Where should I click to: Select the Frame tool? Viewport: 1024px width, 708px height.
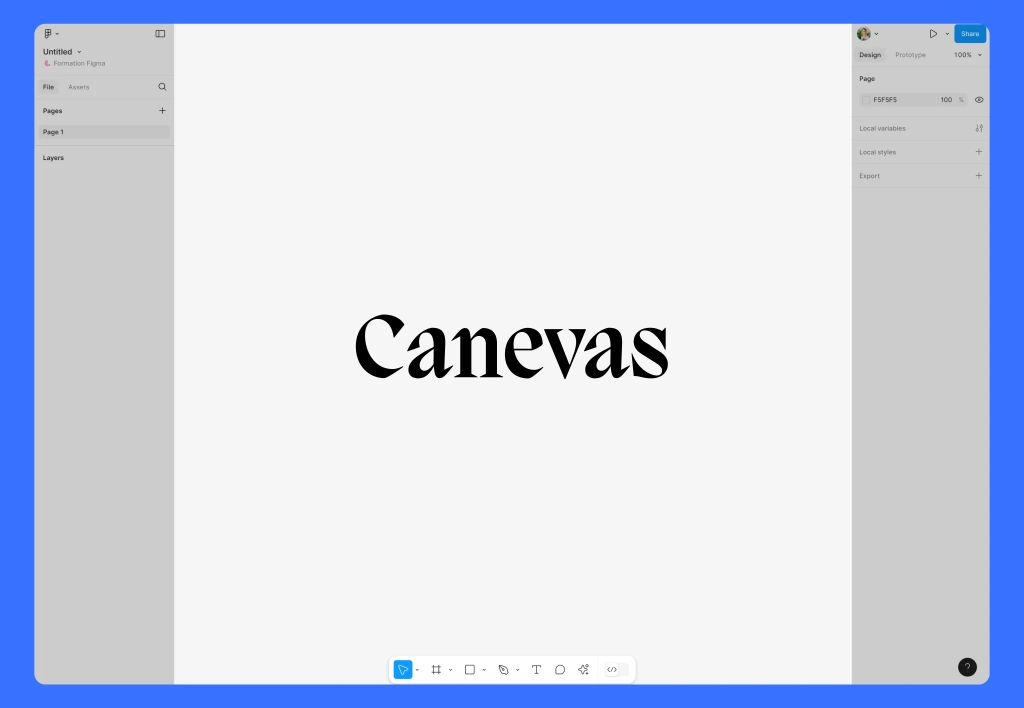436,669
